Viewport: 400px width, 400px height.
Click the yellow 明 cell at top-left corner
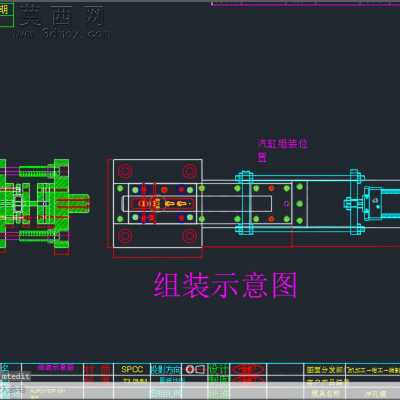click(6, 9)
